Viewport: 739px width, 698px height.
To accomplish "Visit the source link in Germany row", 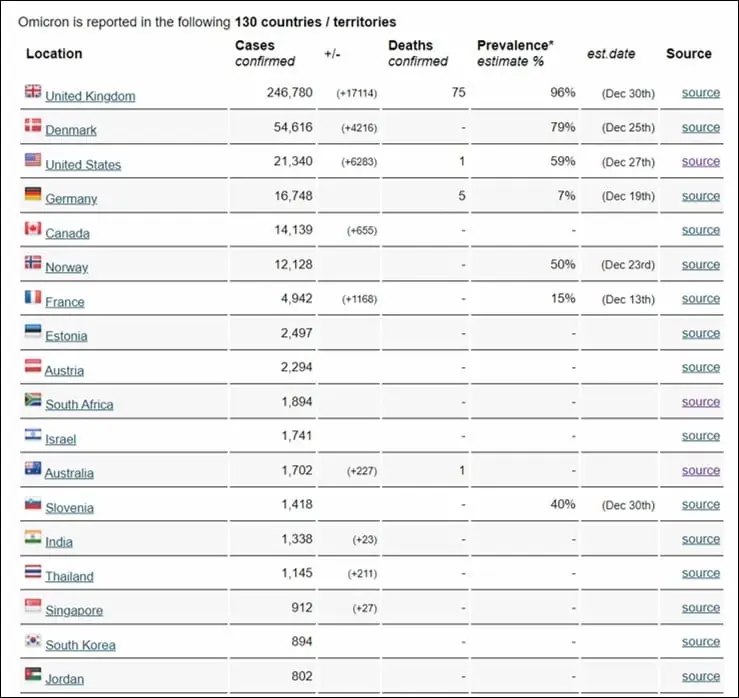I will (701, 196).
